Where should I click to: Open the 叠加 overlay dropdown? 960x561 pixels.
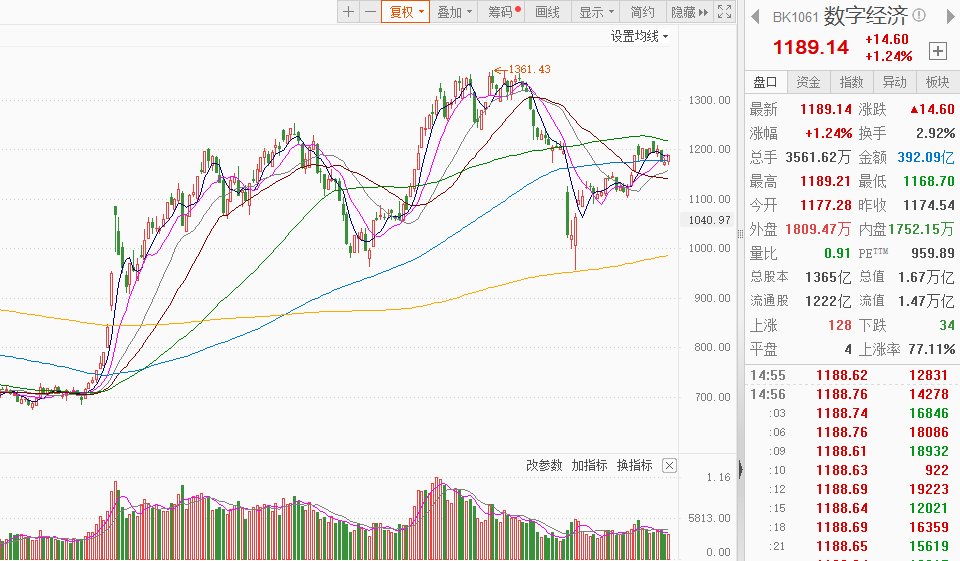pos(454,12)
